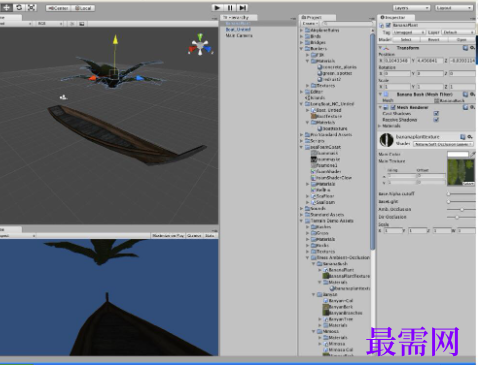This screenshot has height=373, width=478.
Task: Select the Rotate tool icon
Action: [19, 7]
